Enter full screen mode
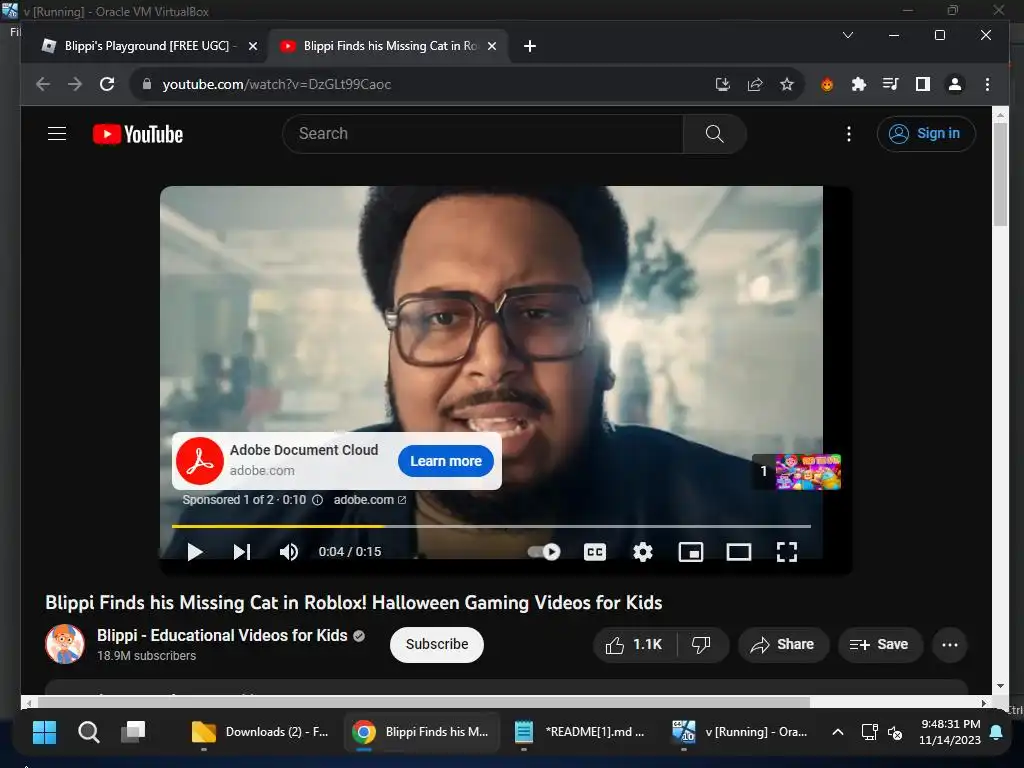The width and height of the screenshot is (1024, 768). 787,552
